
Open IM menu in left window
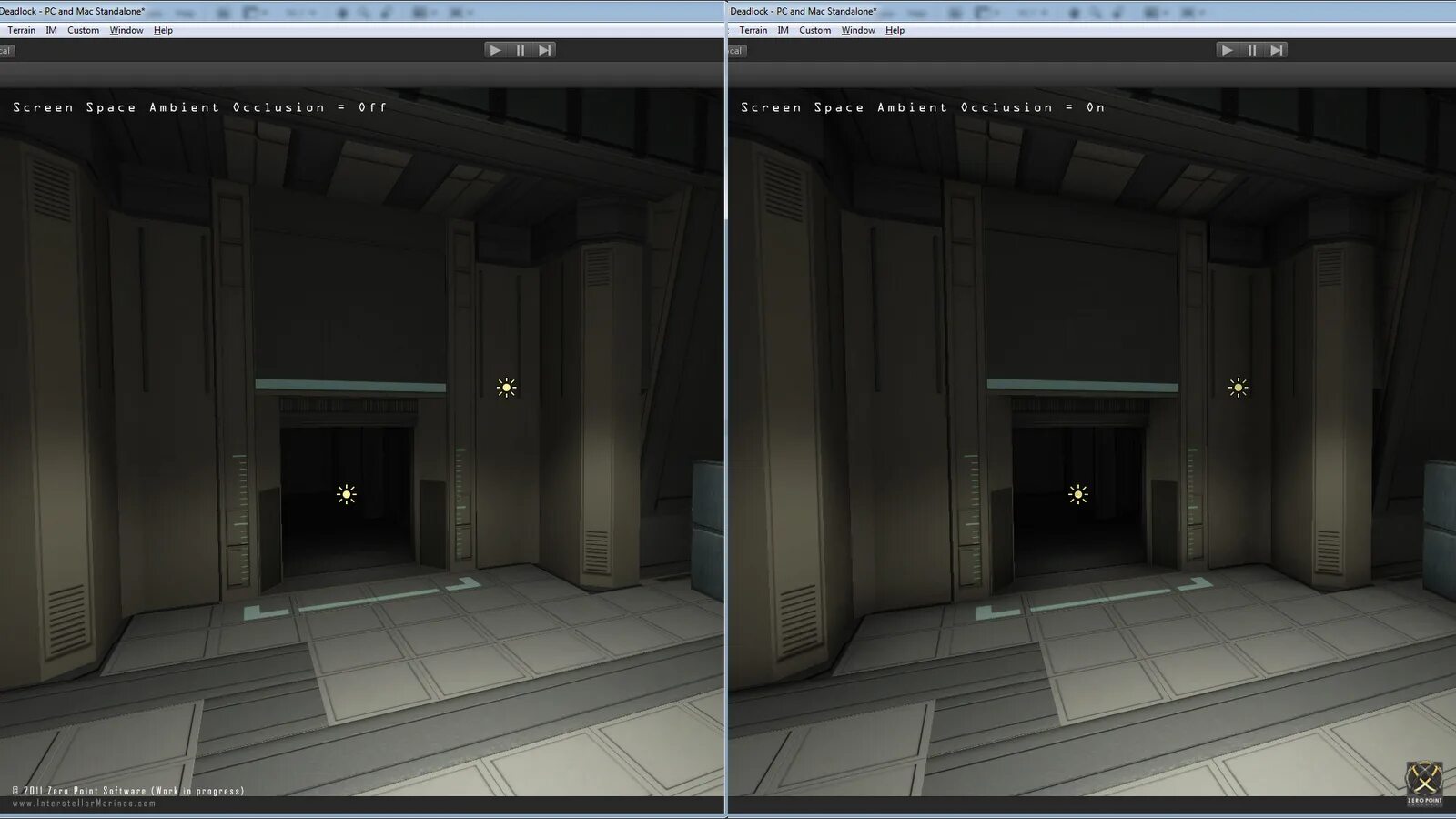click(x=51, y=30)
